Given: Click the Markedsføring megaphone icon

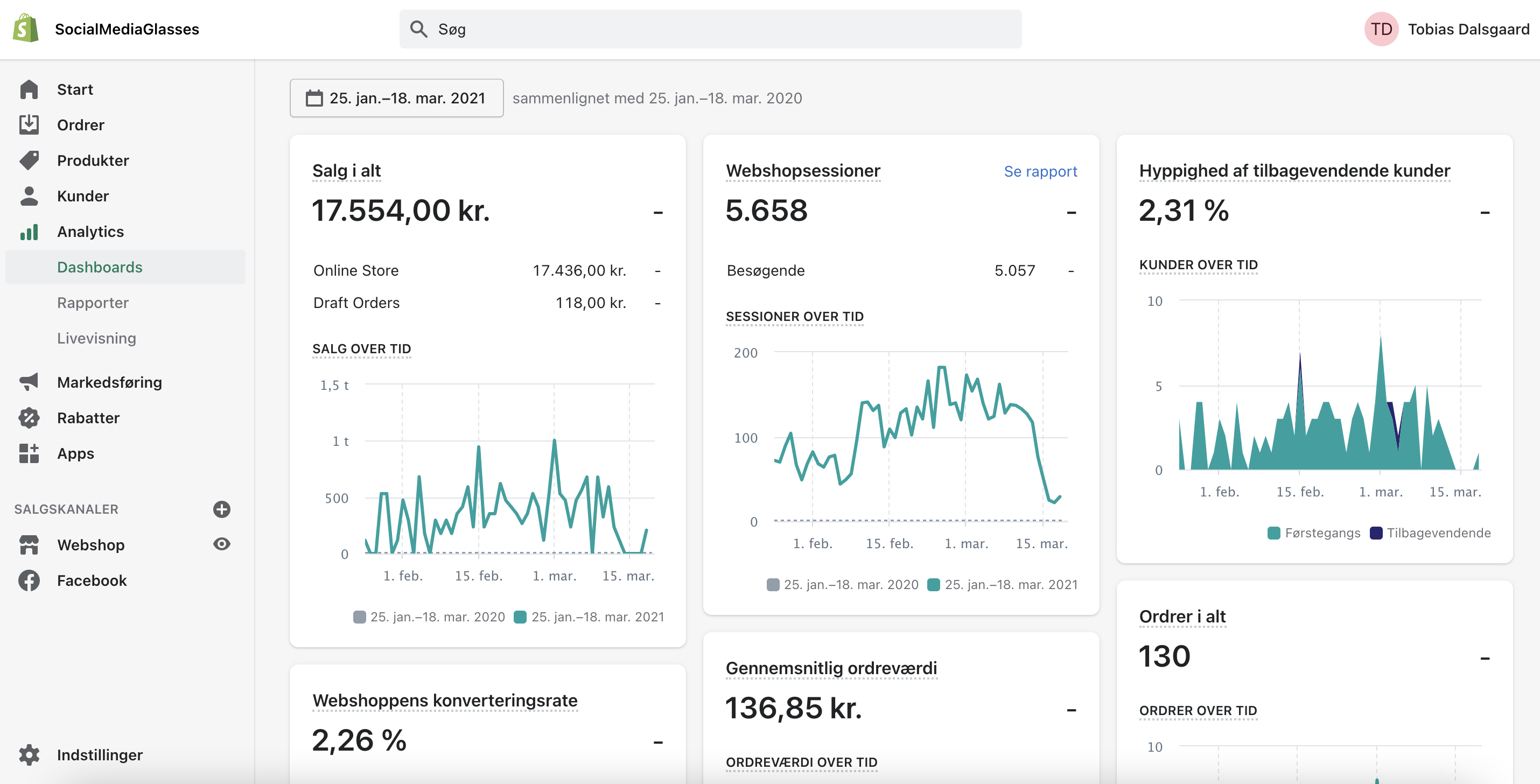Looking at the screenshot, I should [29, 382].
